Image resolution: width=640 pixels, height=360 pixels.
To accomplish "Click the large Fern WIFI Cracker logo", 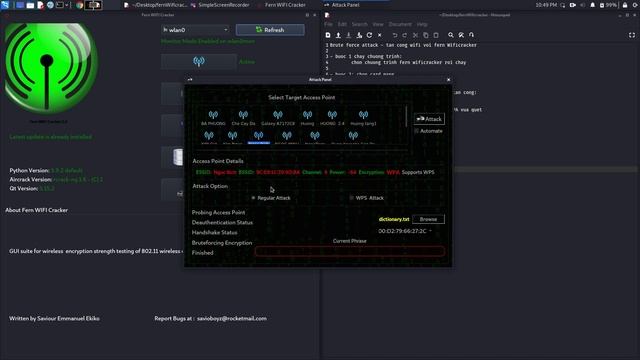I will point(51,68).
